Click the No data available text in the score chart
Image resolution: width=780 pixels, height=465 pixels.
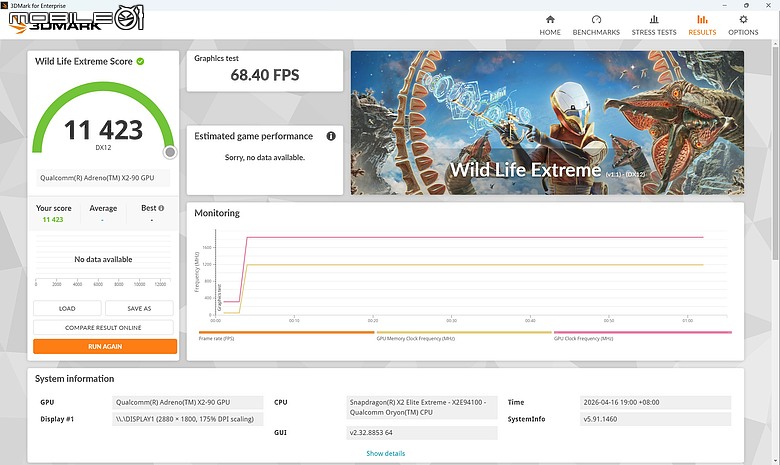point(103,259)
